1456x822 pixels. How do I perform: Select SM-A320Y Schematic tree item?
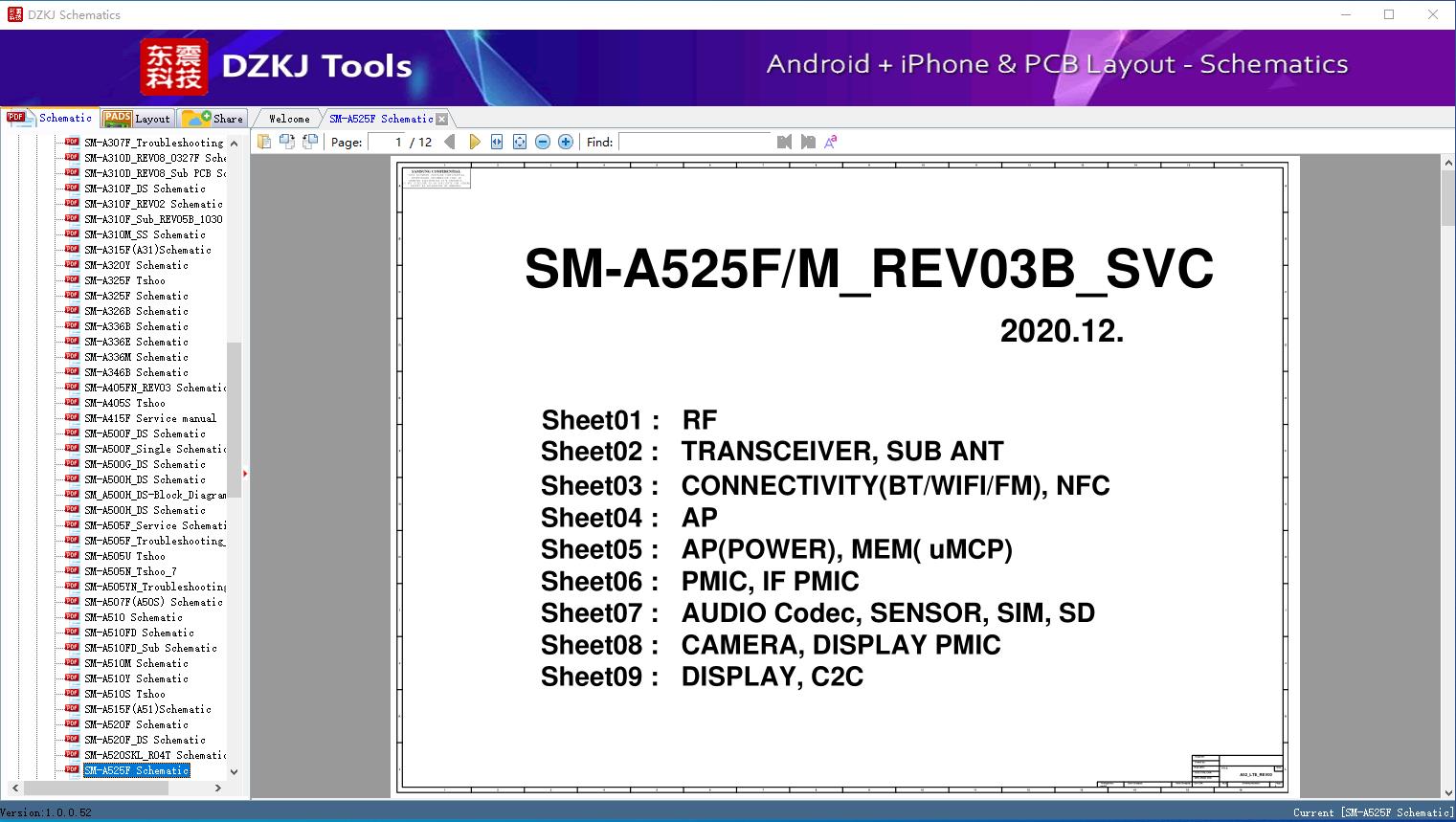click(136, 265)
